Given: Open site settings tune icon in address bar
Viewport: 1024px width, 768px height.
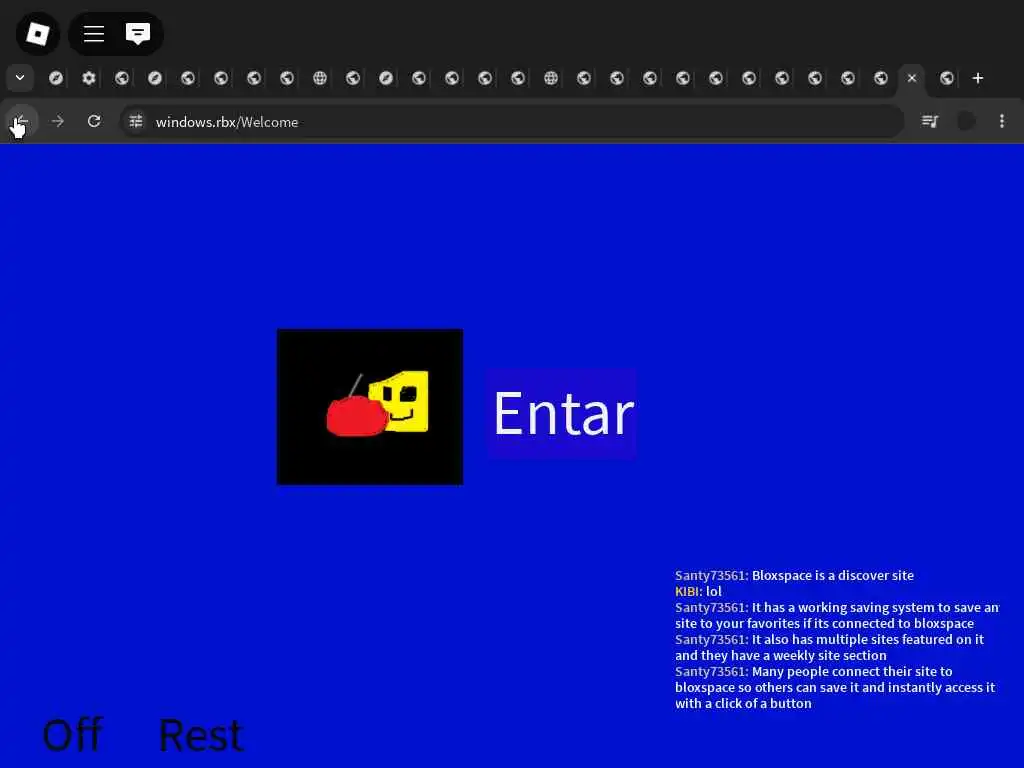Looking at the screenshot, I should tap(136, 121).
